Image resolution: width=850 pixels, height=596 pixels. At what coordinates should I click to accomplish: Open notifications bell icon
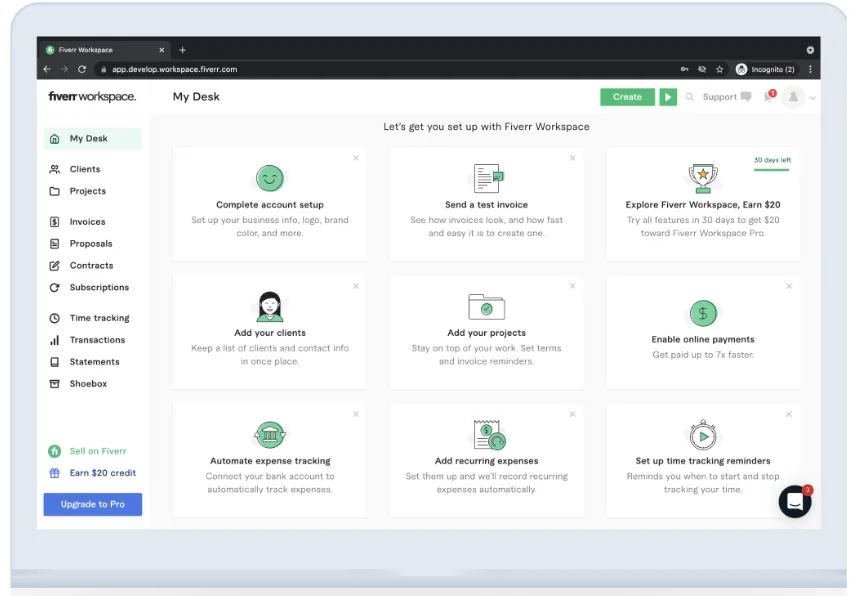769,97
